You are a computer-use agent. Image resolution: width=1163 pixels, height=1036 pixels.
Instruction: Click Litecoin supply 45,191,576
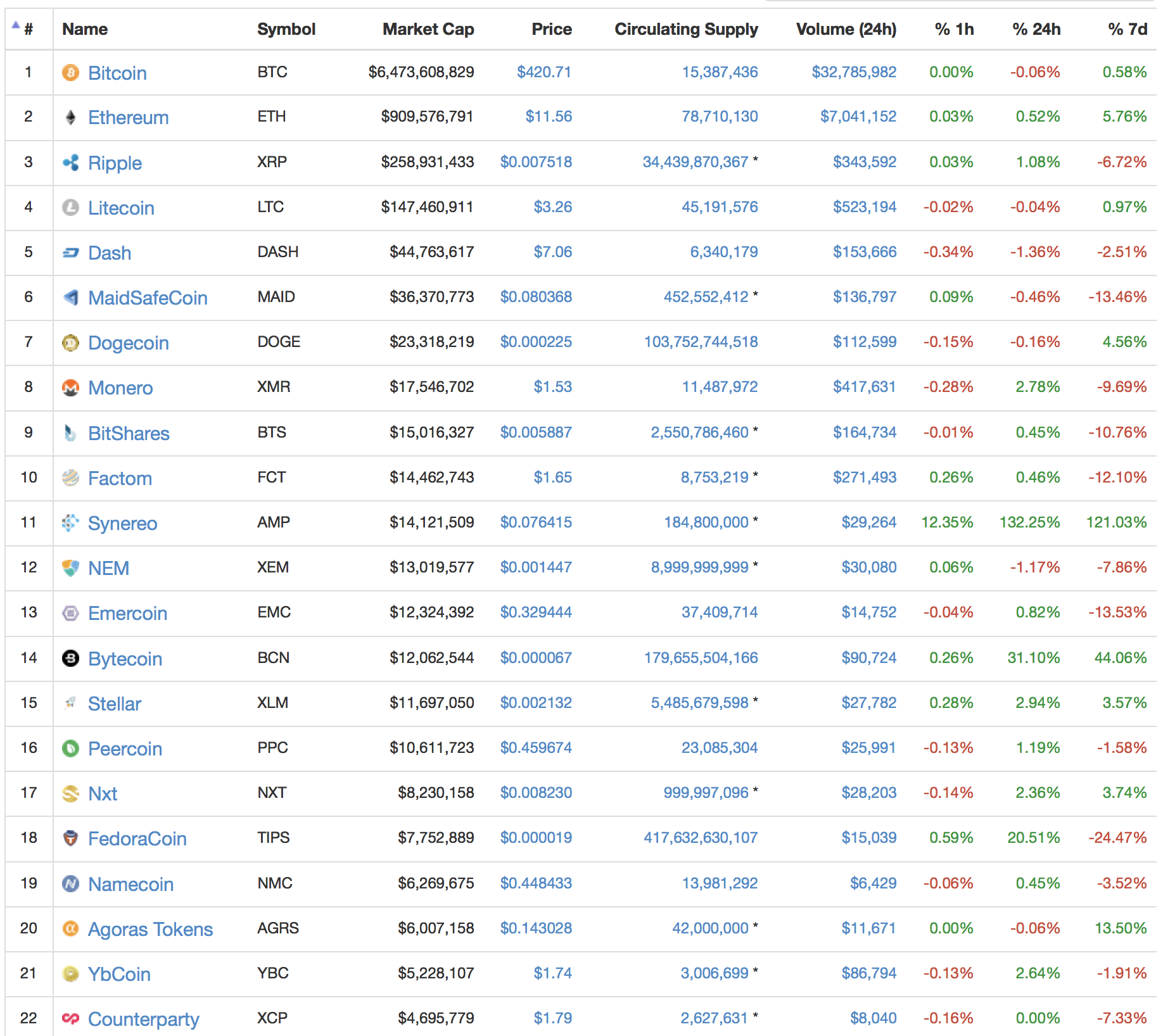(x=720, y=206)
